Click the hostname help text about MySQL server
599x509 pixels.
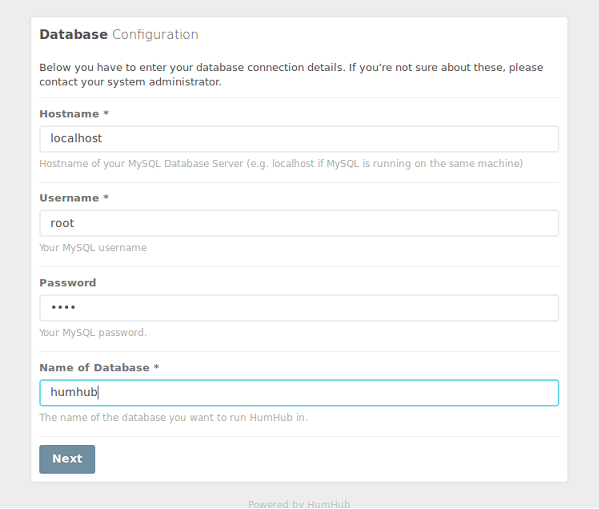click(281, 164)
